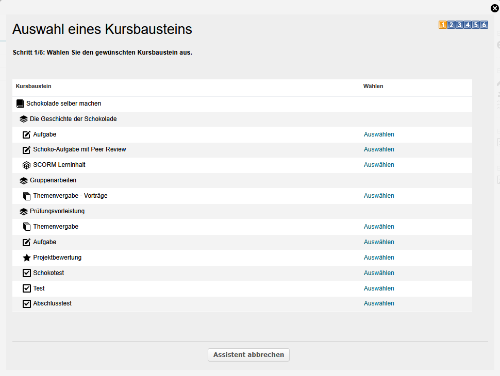Click Schoko-Aufgabe mit Peer Review label
The height and width of the screenshot is (376, 500).
pos(80,149)
